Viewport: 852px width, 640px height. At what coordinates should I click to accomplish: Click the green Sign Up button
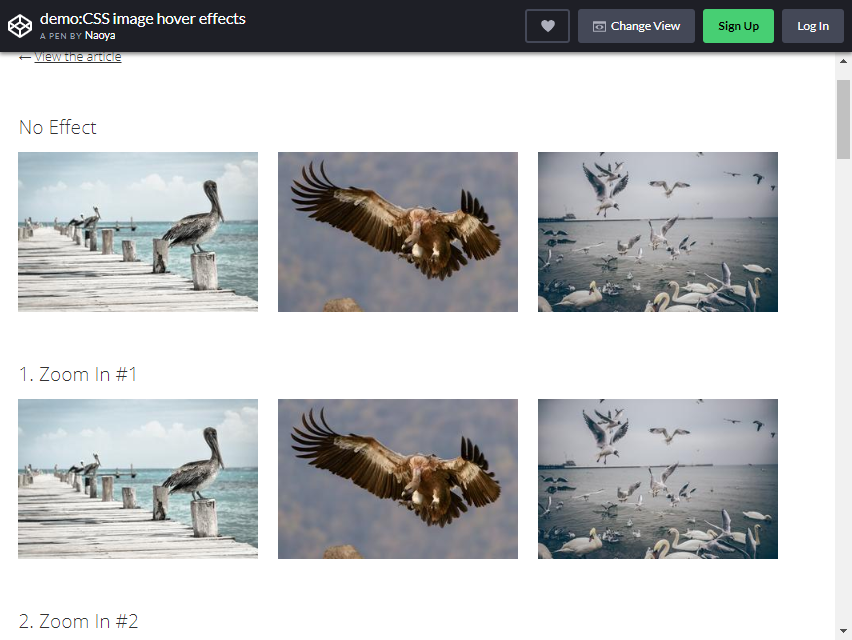[738, 26]
